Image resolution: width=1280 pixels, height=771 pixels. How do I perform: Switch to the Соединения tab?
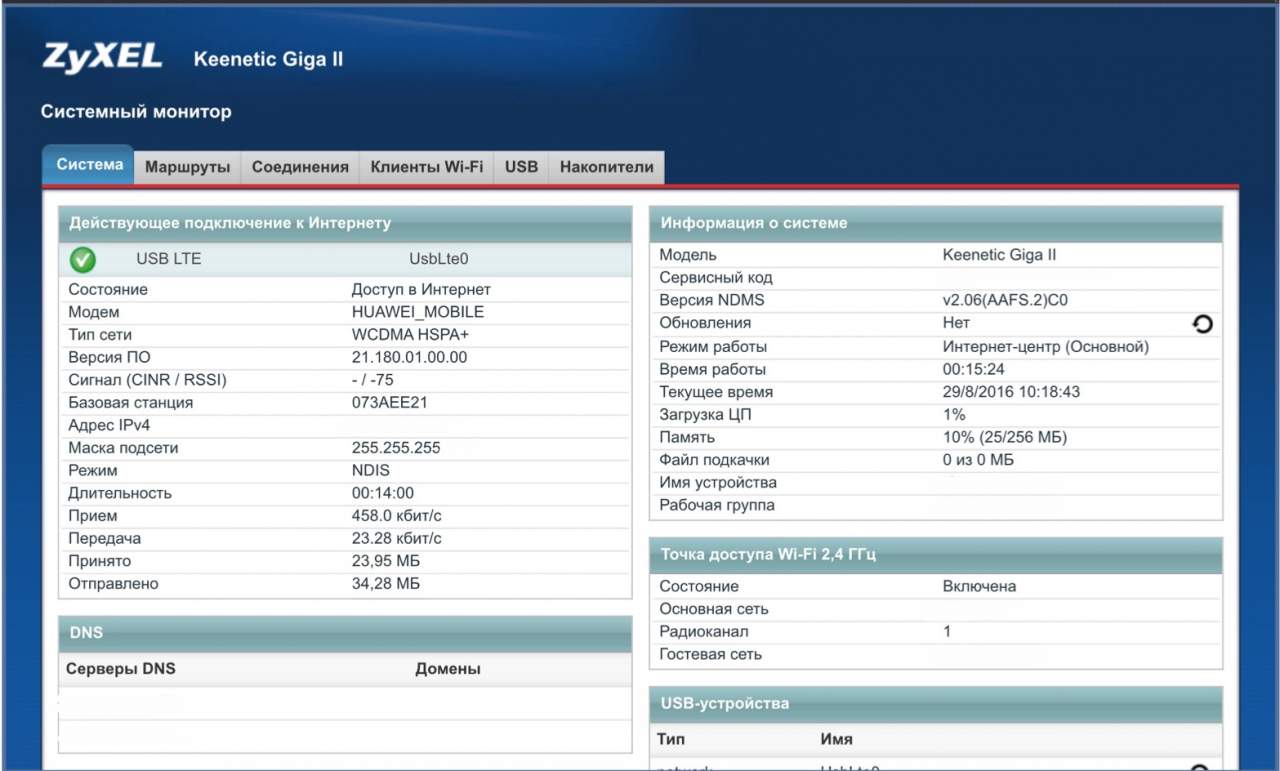tap(300, 167)
